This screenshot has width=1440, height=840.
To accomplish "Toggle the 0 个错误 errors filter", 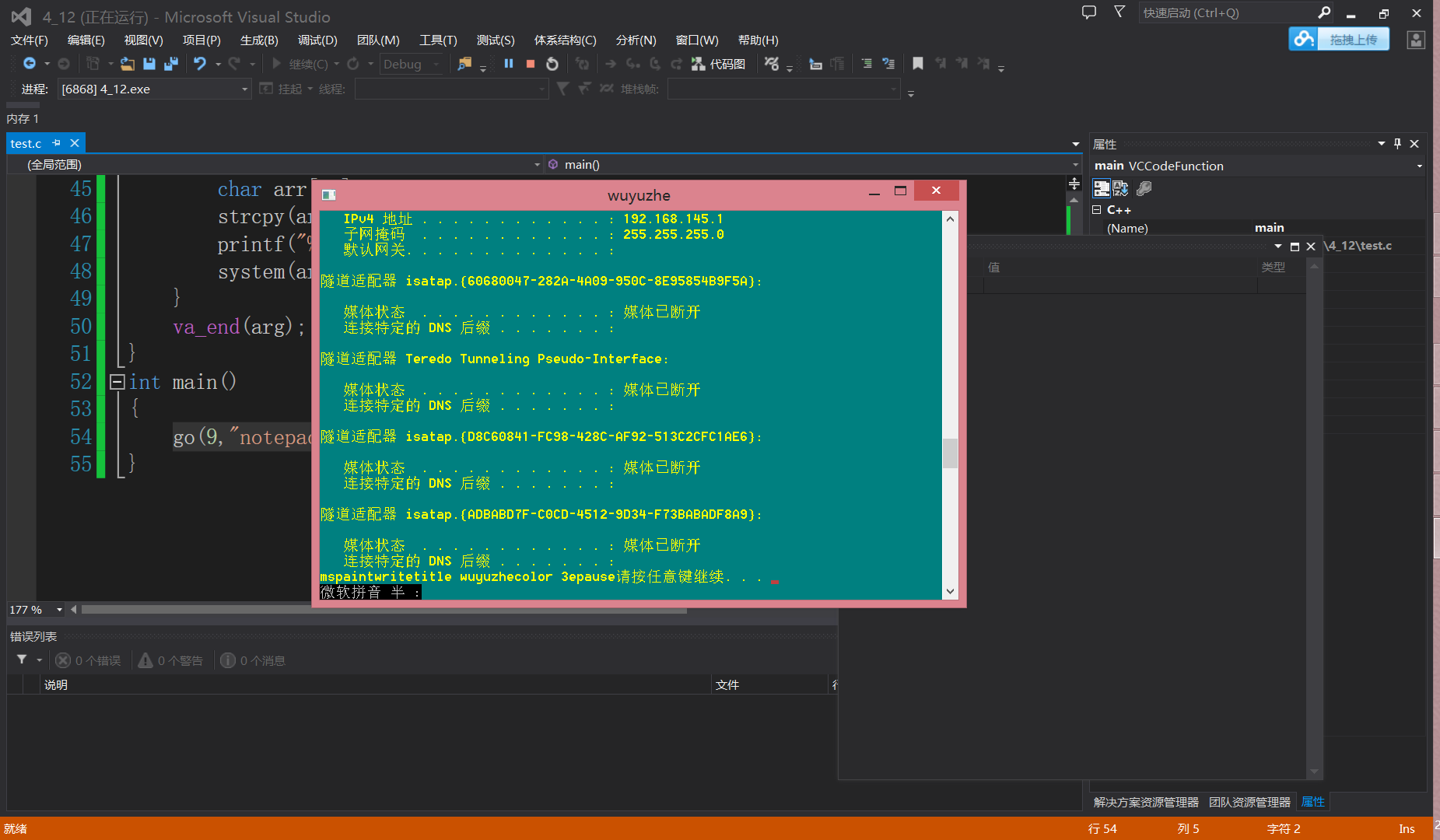I will point(88,660).
